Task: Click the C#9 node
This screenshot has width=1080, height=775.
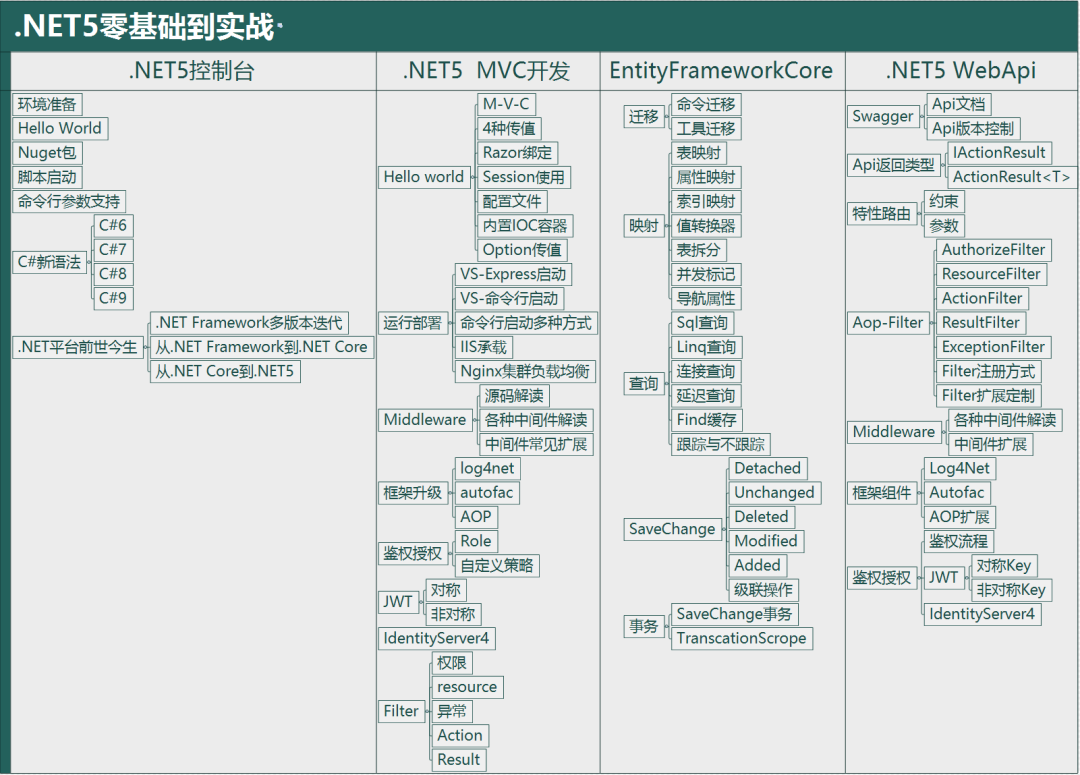Action: point(113,298)
